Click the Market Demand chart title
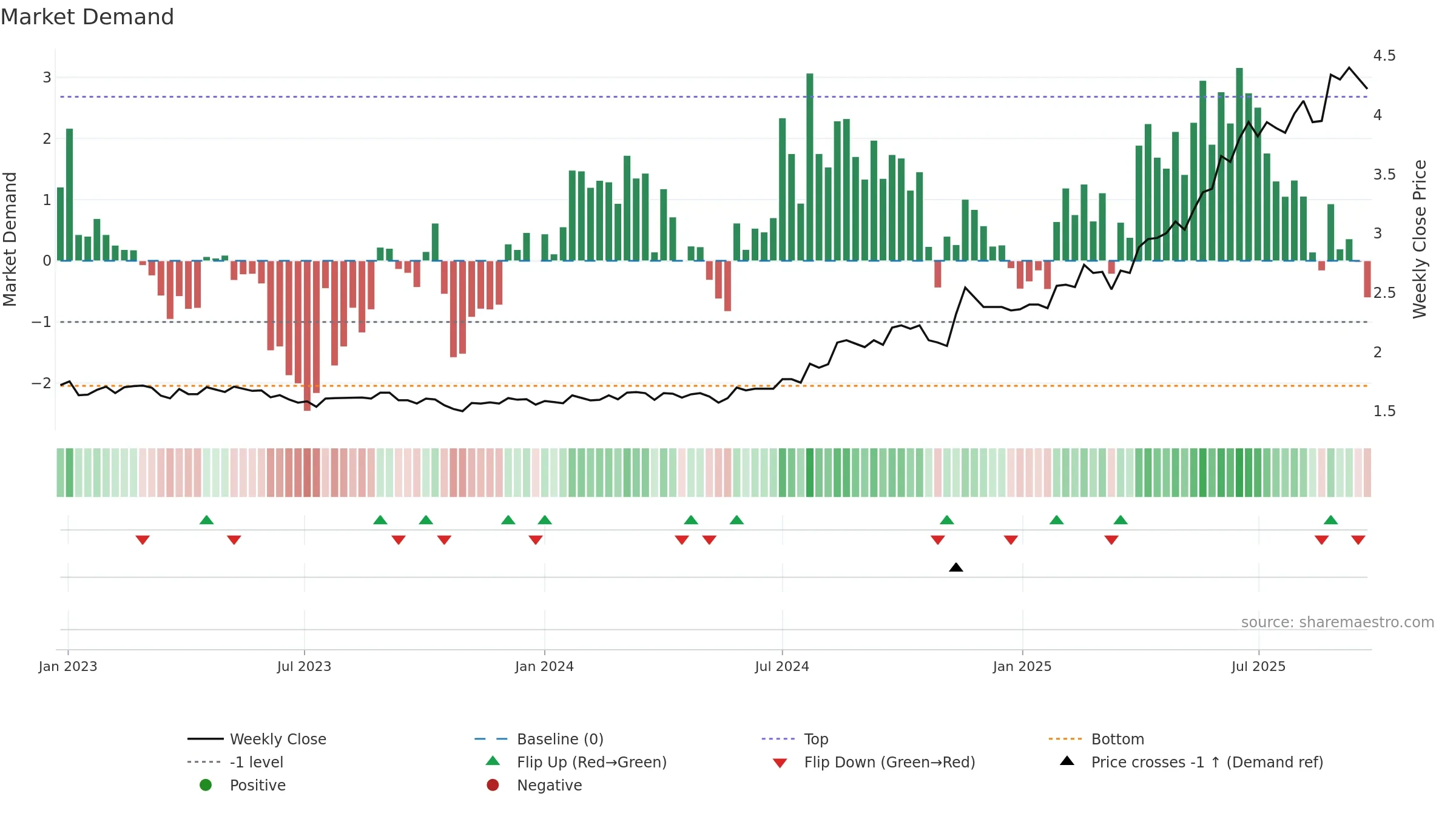 (x=87, y=17)
